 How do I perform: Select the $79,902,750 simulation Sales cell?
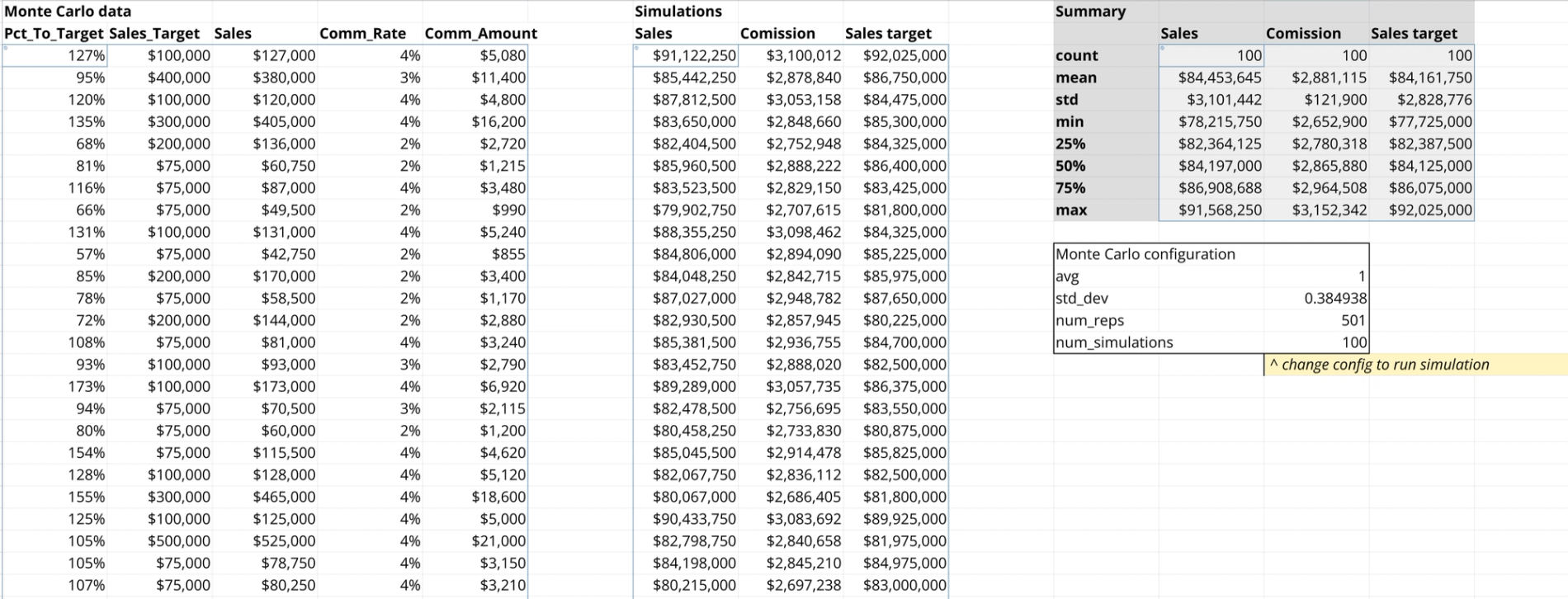[686, 210]
